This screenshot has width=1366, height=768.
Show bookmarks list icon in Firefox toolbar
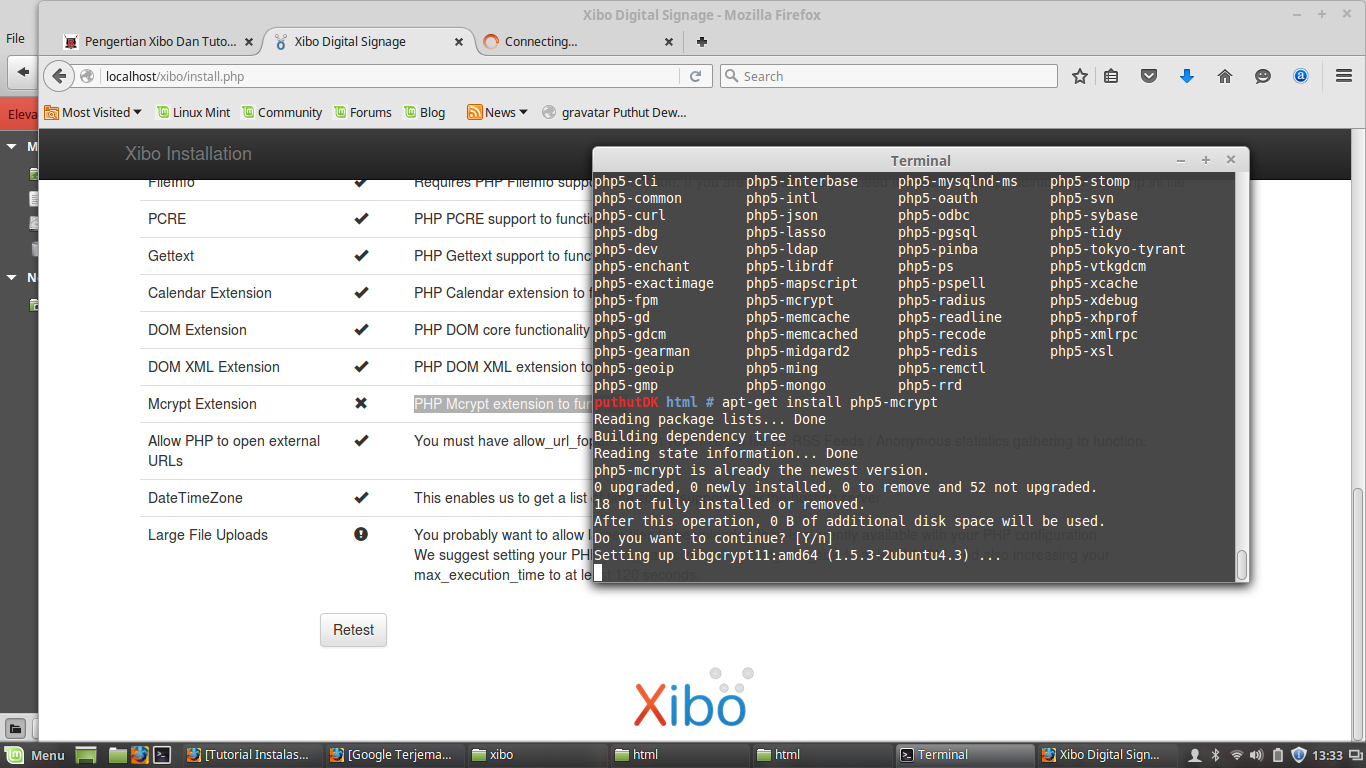click(x=1112, y=76)
